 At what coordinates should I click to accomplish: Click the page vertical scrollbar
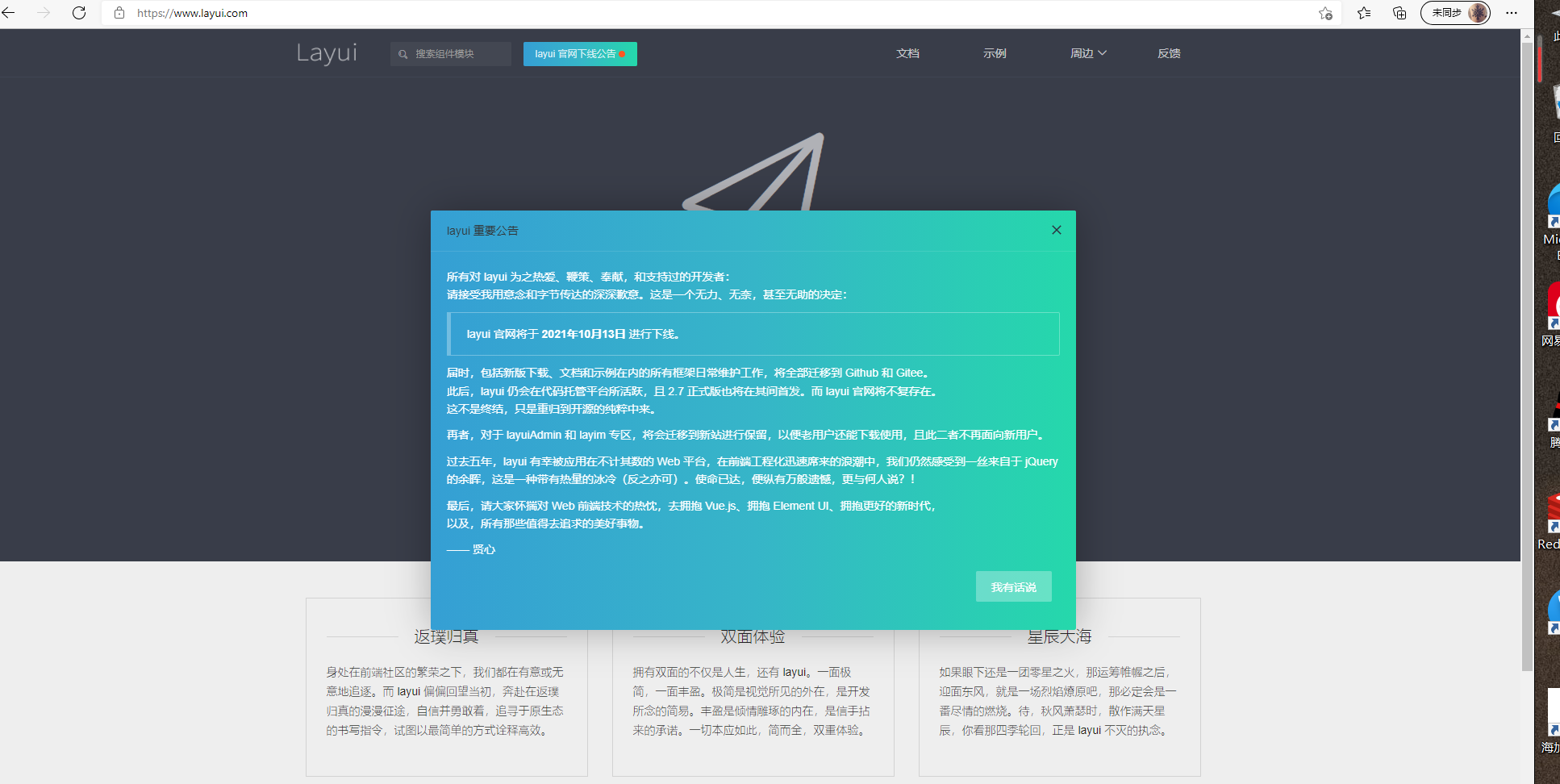[x=1527, y=357]
